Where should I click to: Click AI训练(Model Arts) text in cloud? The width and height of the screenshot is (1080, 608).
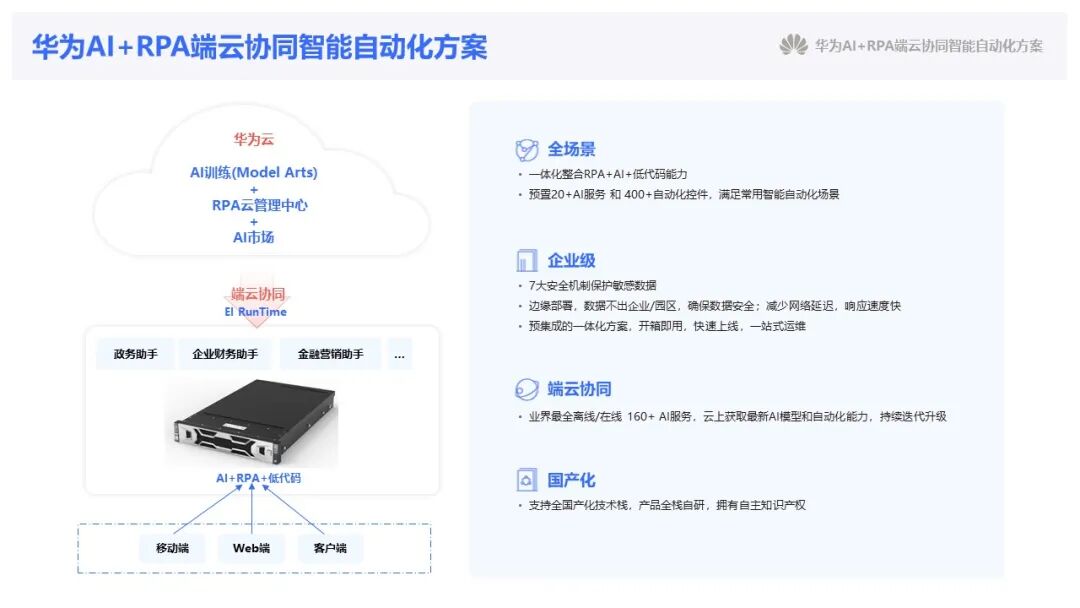(253, 172)
